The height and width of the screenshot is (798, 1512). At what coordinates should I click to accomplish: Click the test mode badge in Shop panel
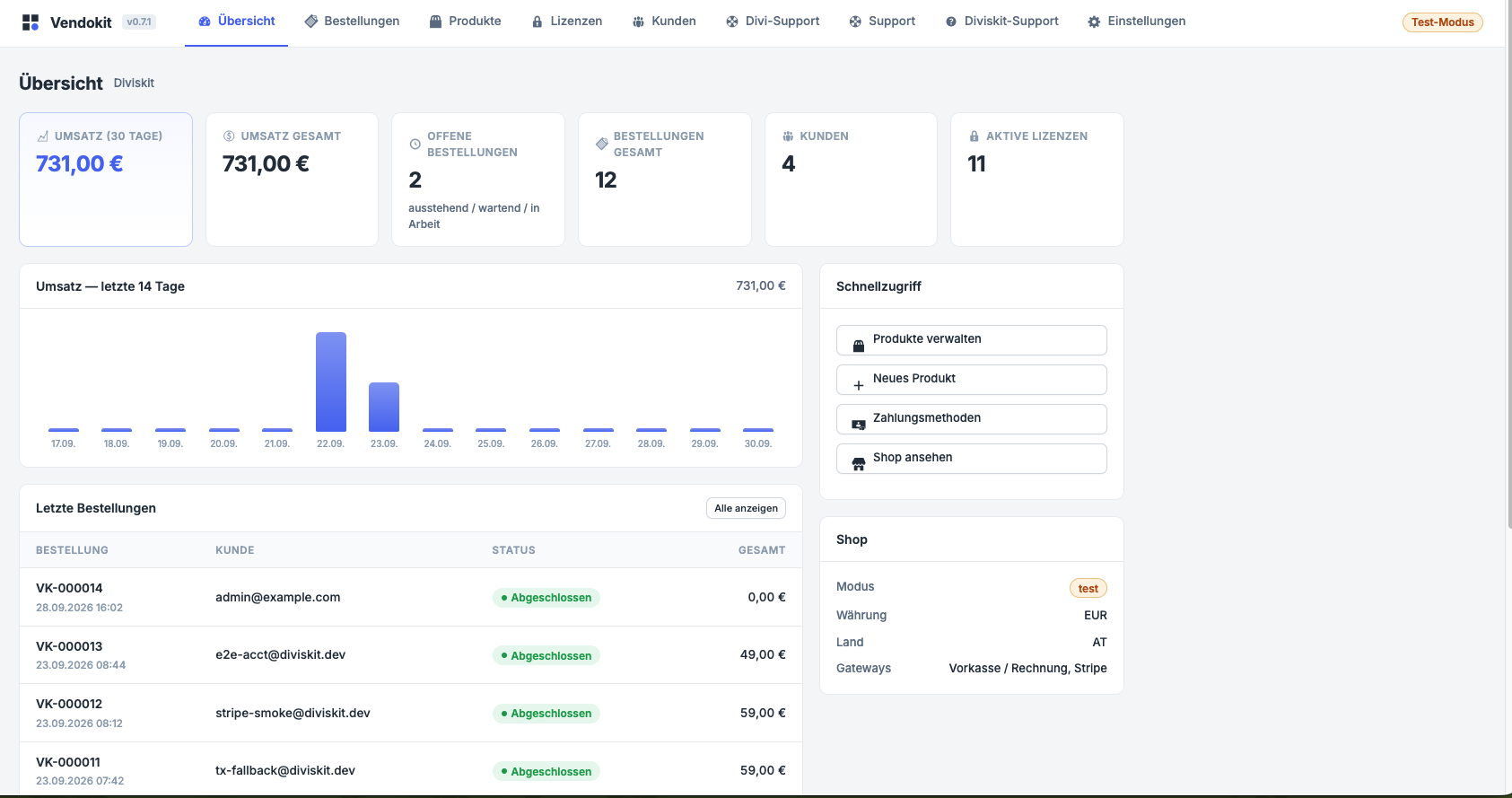click(1088, 588)
